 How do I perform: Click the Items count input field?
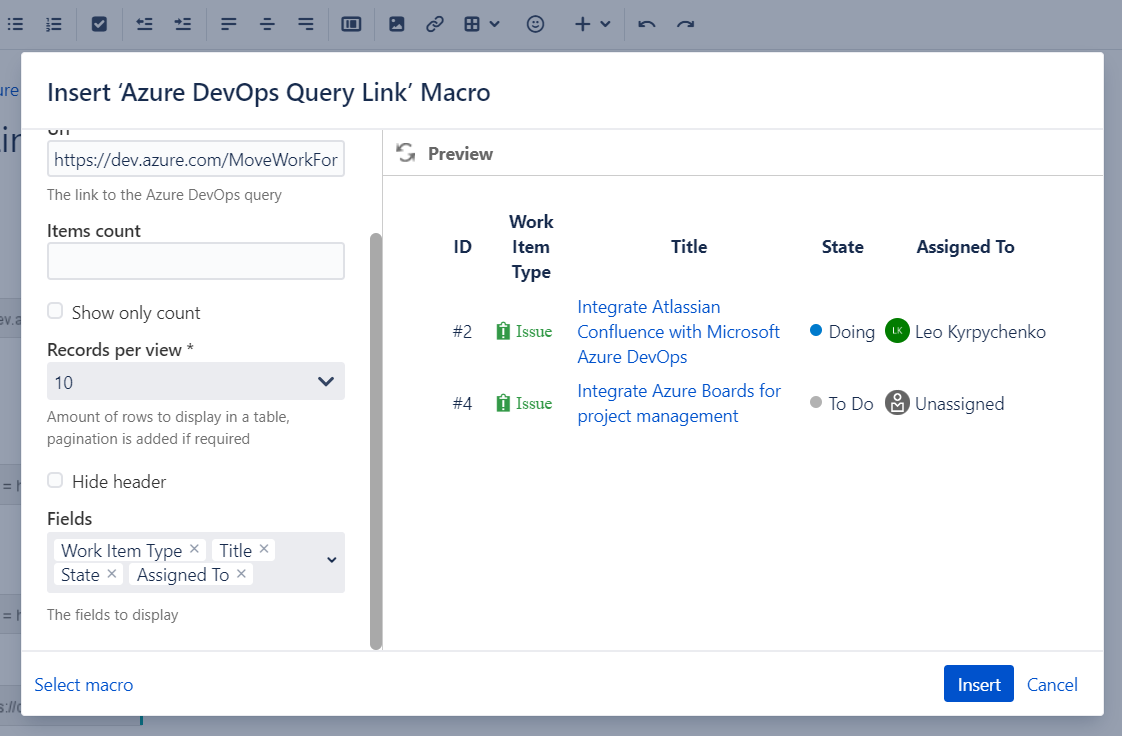pyautogui.click(x=196, y=261)
